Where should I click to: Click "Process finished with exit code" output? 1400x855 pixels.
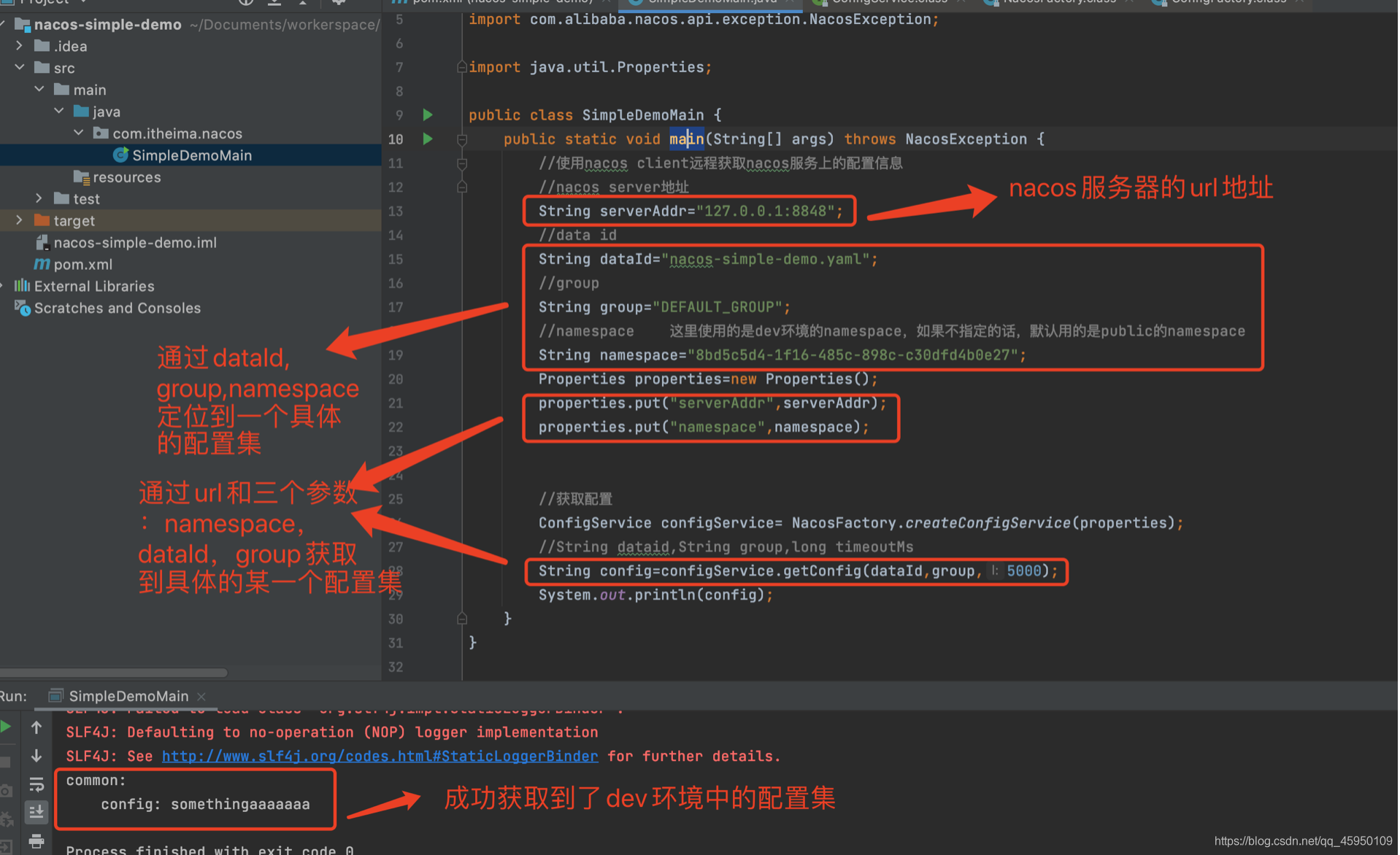209,849
